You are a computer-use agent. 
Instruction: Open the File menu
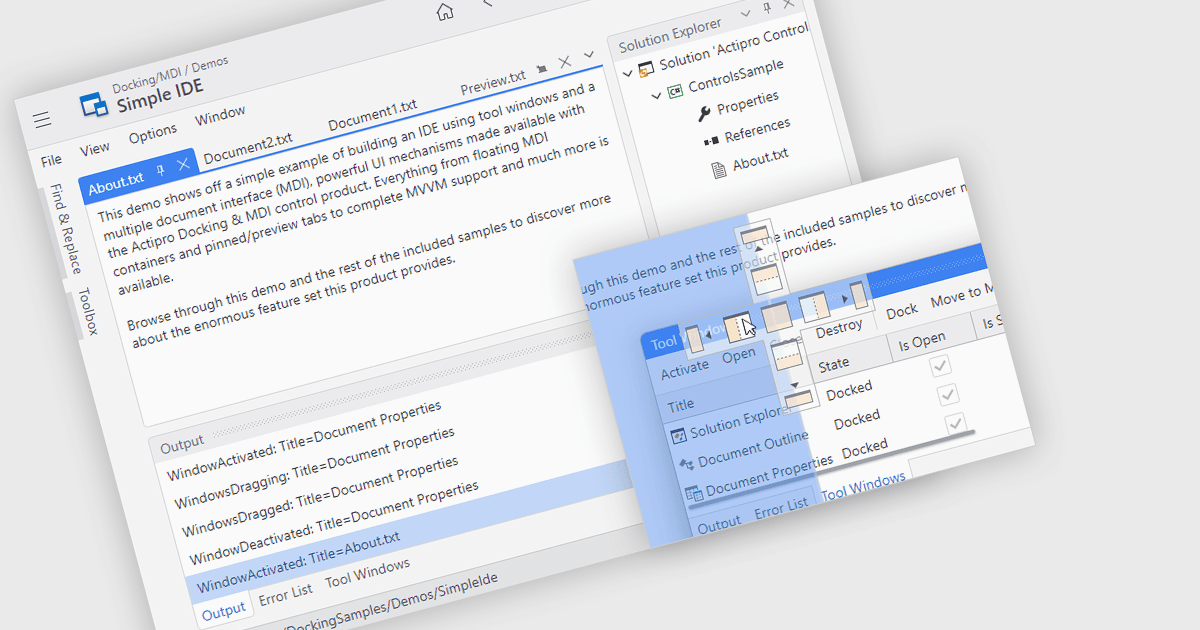pyautogui.click(x=51, y=160)
